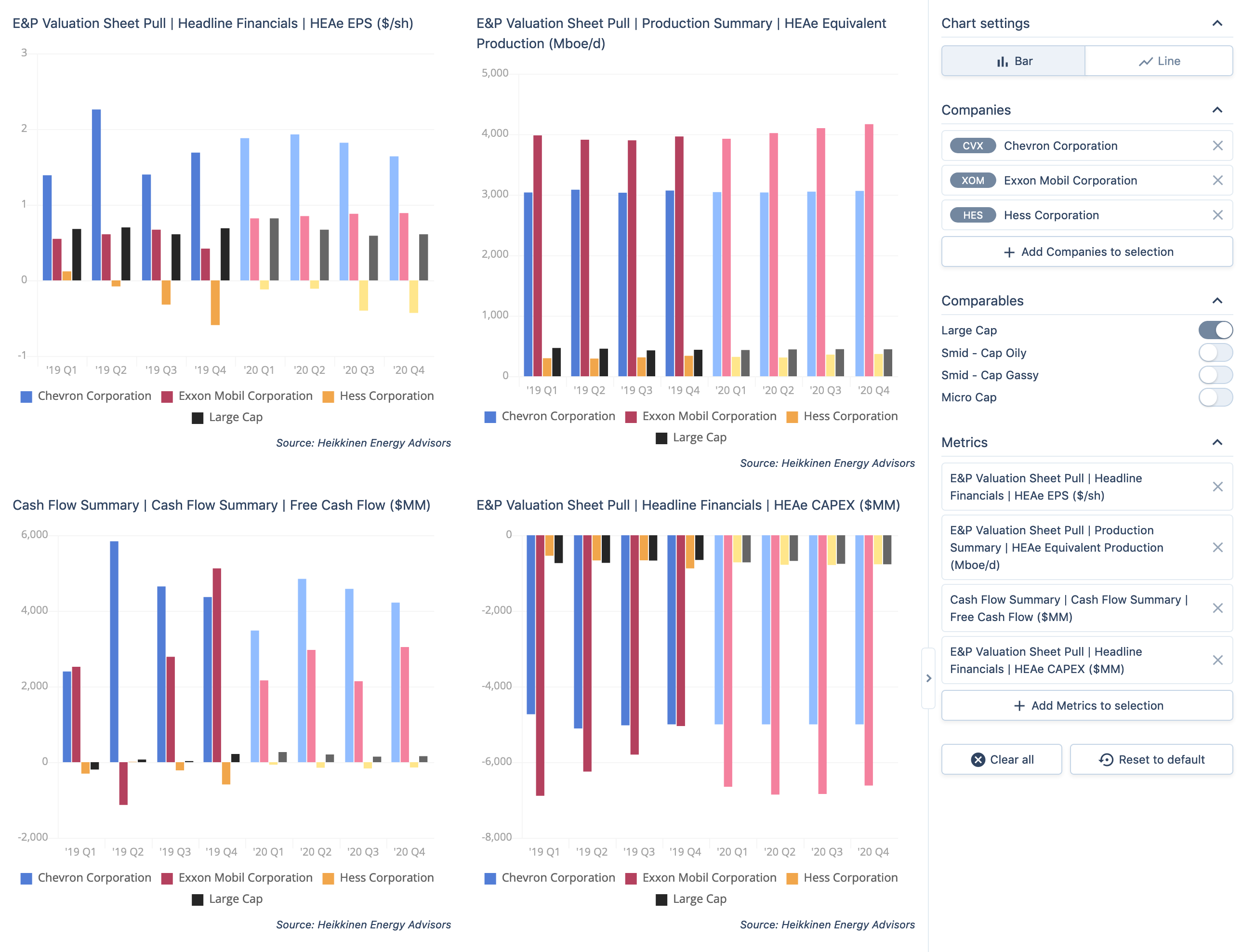Remove Exxon Mobil Corporation from companies
Screen dimensions: 1242x952
click(1217, 180)
